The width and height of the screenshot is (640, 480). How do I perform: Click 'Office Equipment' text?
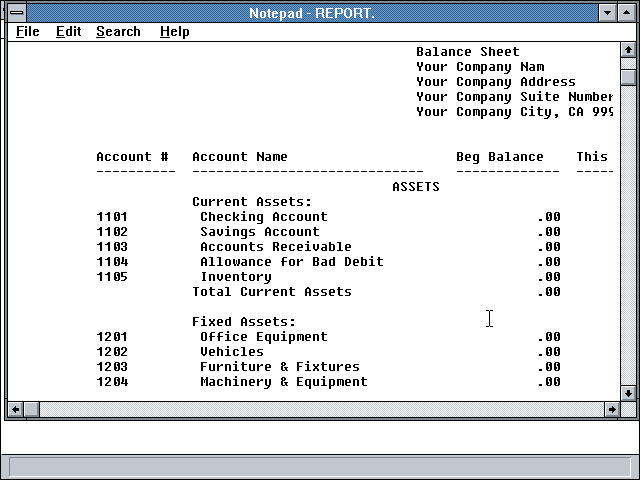[x=264, y=337]
